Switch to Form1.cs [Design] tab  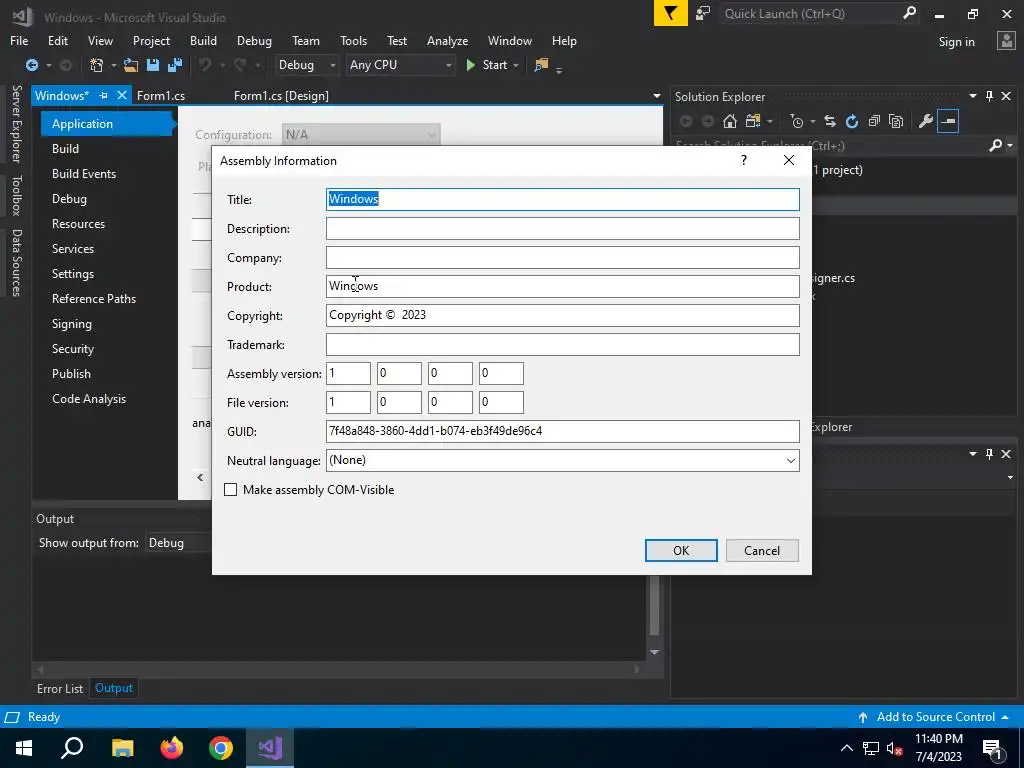(x=281, y=95)
